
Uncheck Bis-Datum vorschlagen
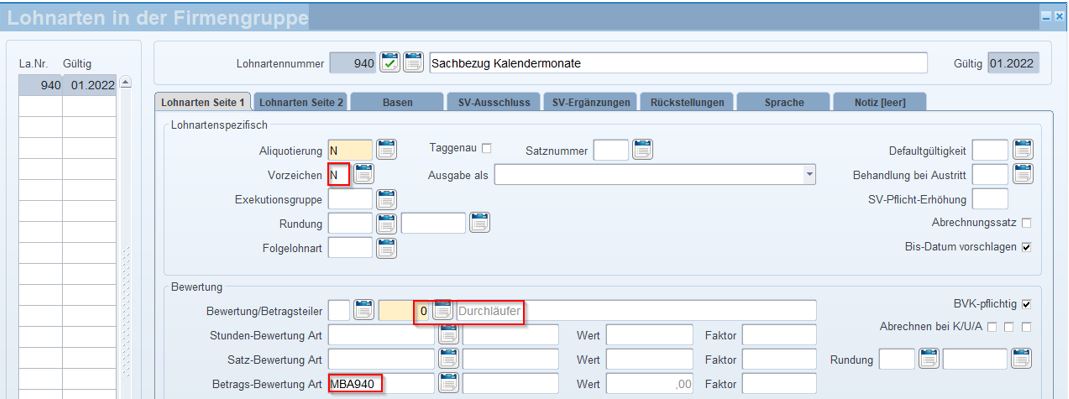coord(1026,247)
